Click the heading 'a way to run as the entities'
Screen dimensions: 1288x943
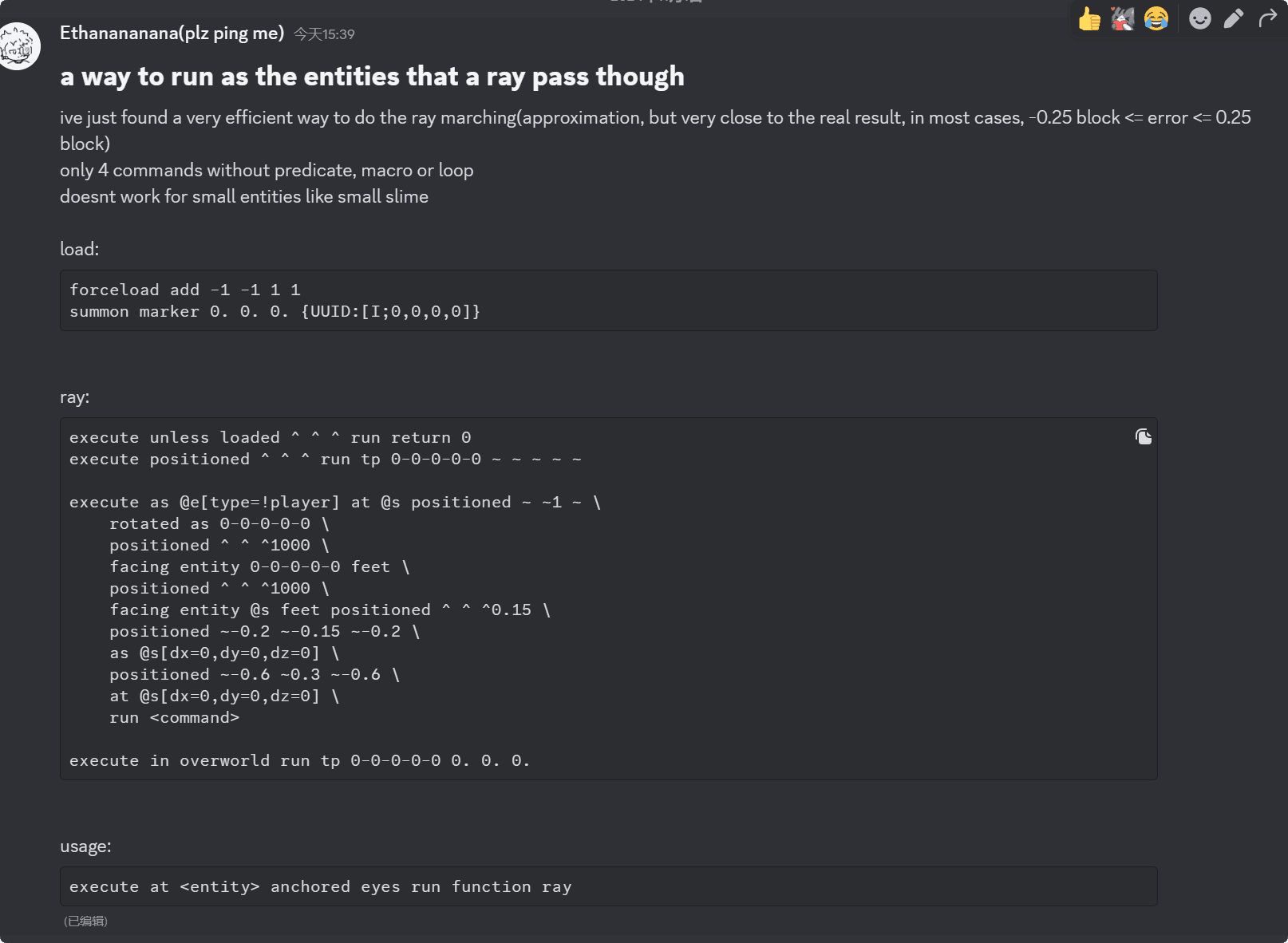tap(372, 76)
